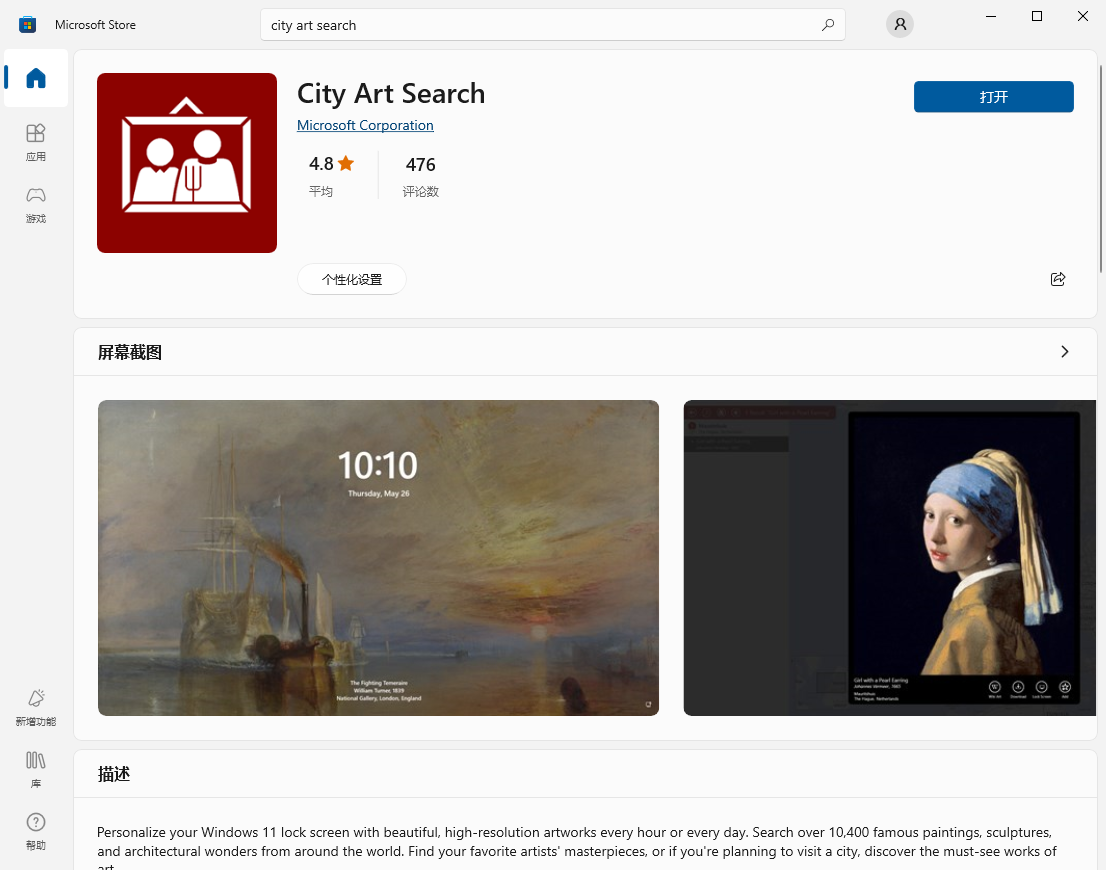The width and height of the screenshot is (1106, 870).
Task: Open the 库 (Library) page
Action: (36, 769)
